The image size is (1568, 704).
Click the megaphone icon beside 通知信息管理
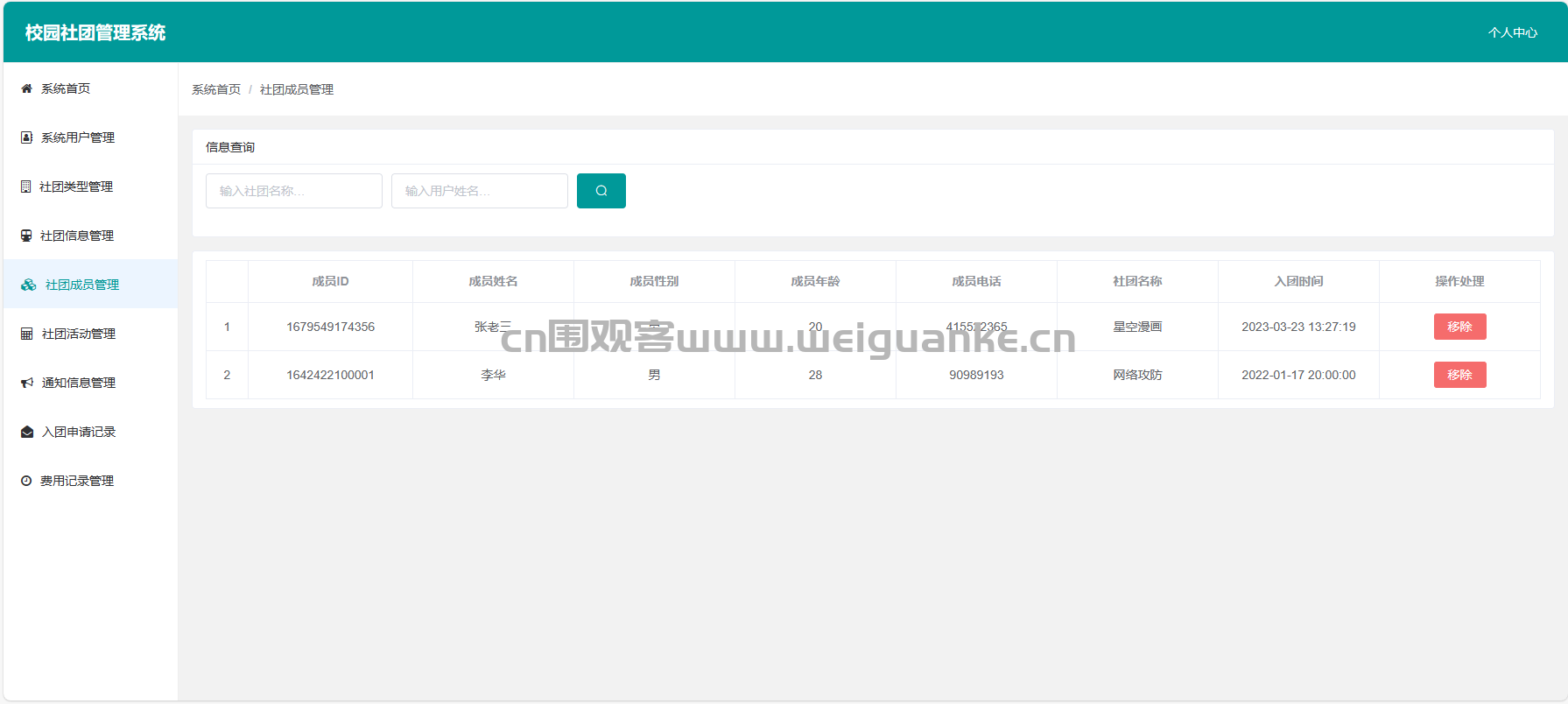click(27, 383)
